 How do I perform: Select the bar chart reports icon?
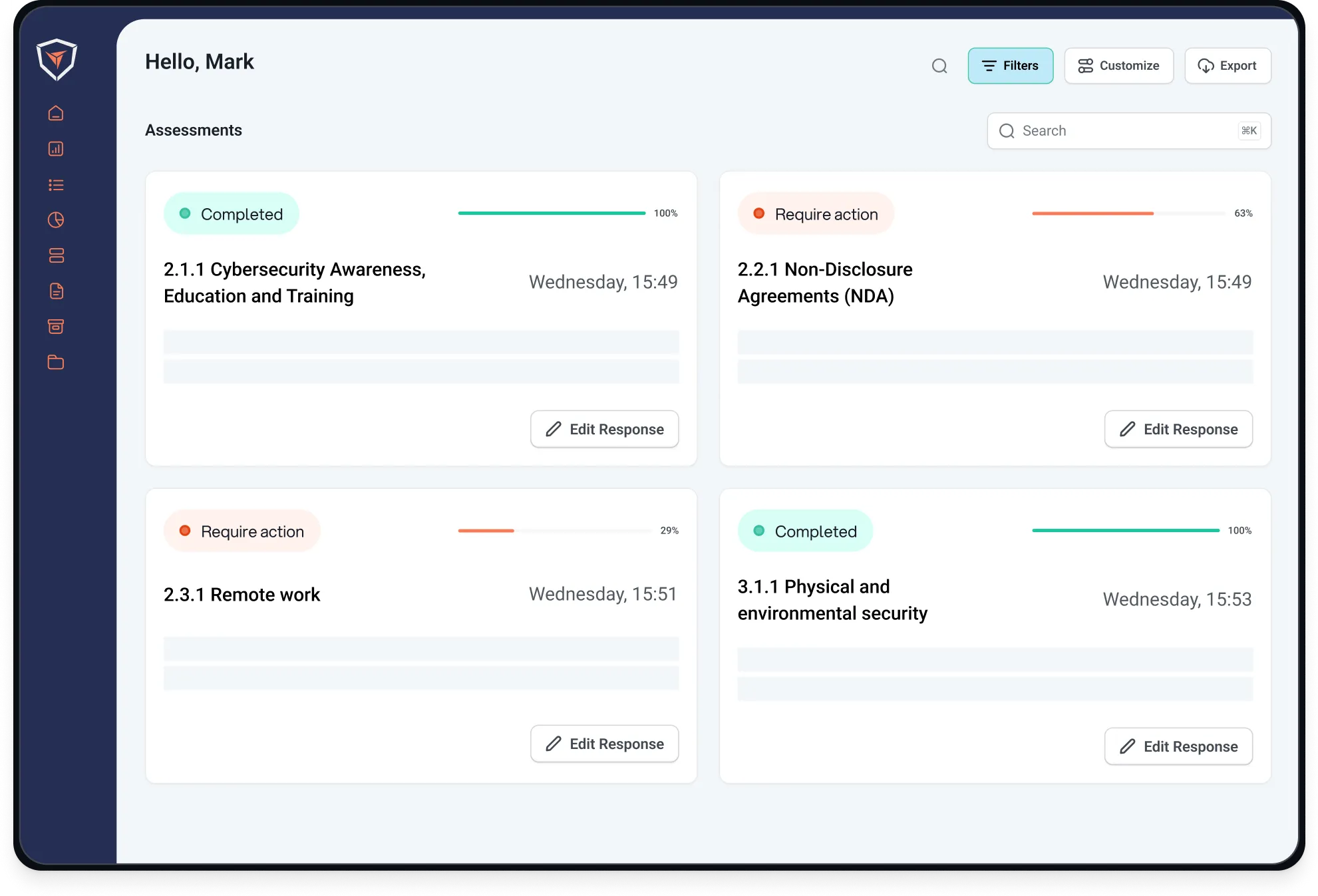click(56, 148)
